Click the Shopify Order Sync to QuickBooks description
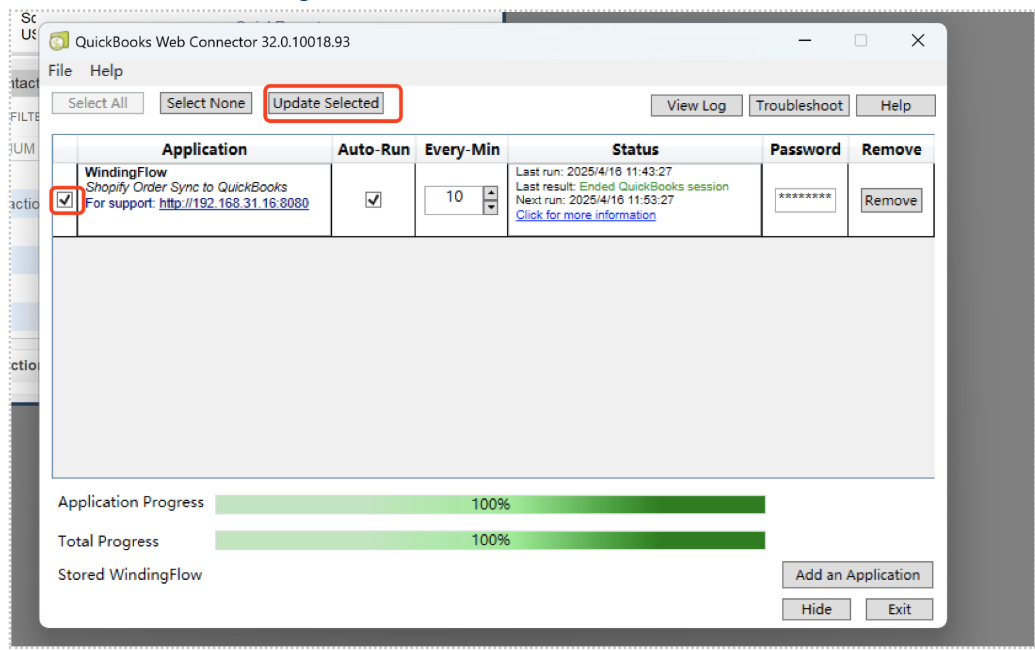Image resolution: width=1035 pixels, height=650 pixels. (186, 187)
